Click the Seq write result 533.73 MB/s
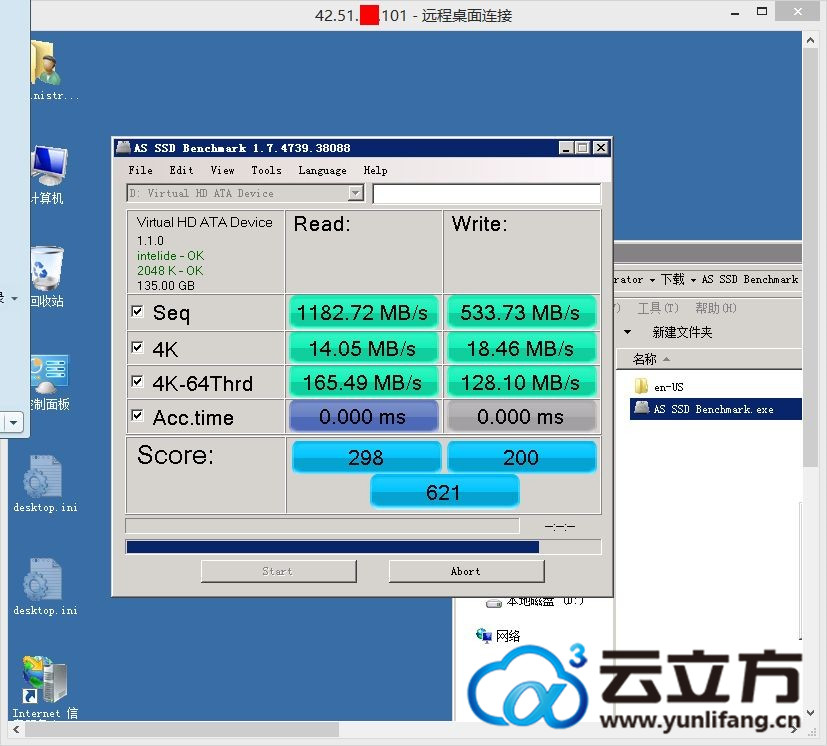The width and height of the screenshot is (827, 746). click(520, 313)
